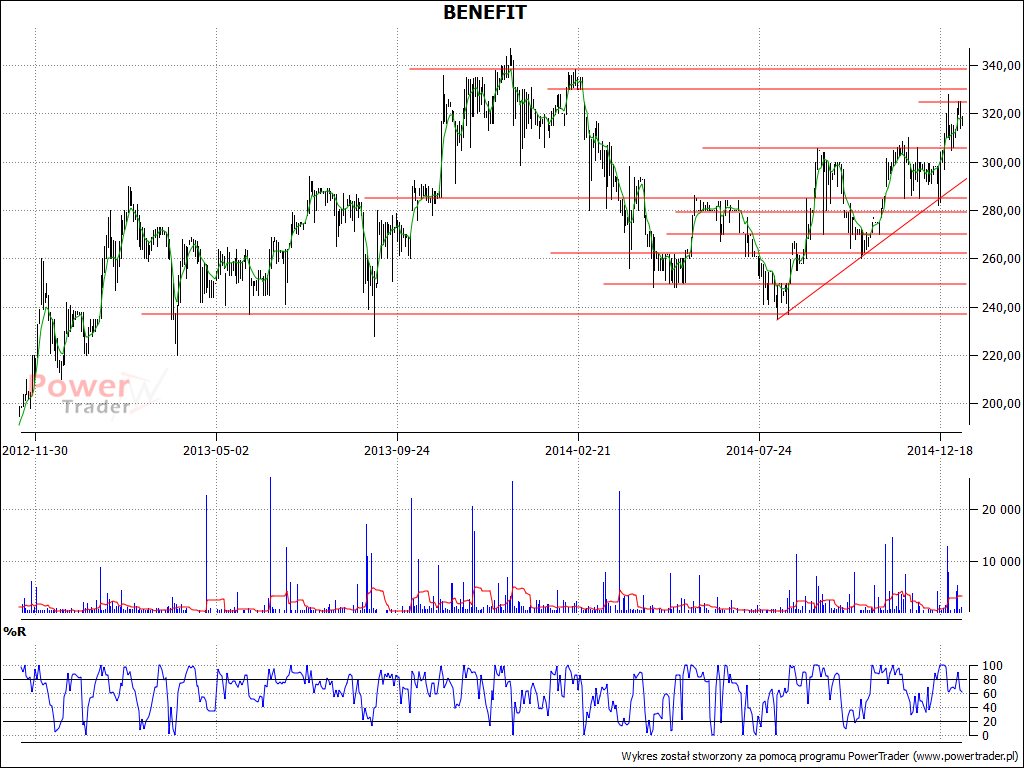Click the 2013-09-24 date label

click(x=397, y=451)
